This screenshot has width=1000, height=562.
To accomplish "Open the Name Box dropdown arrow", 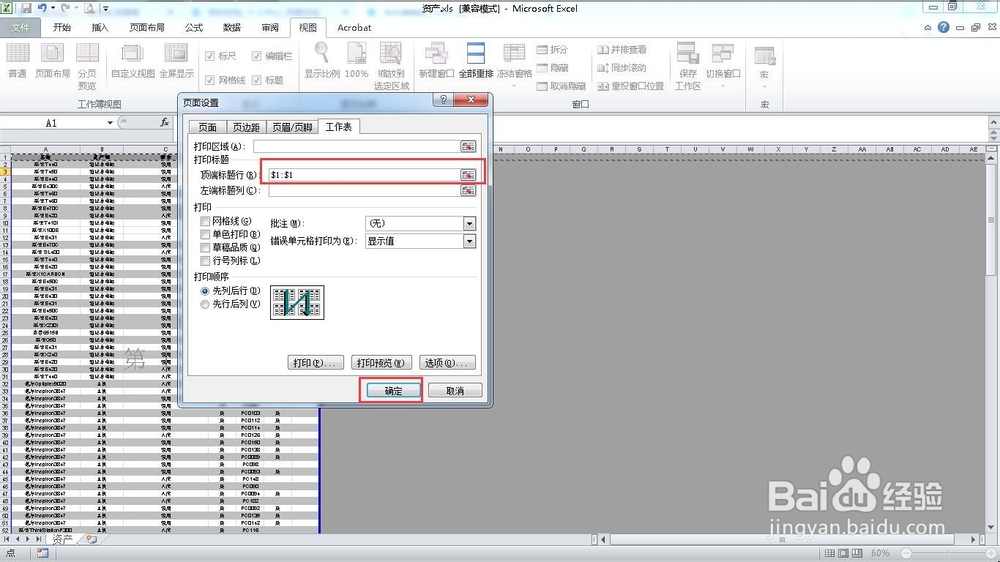I will (110, 122).
